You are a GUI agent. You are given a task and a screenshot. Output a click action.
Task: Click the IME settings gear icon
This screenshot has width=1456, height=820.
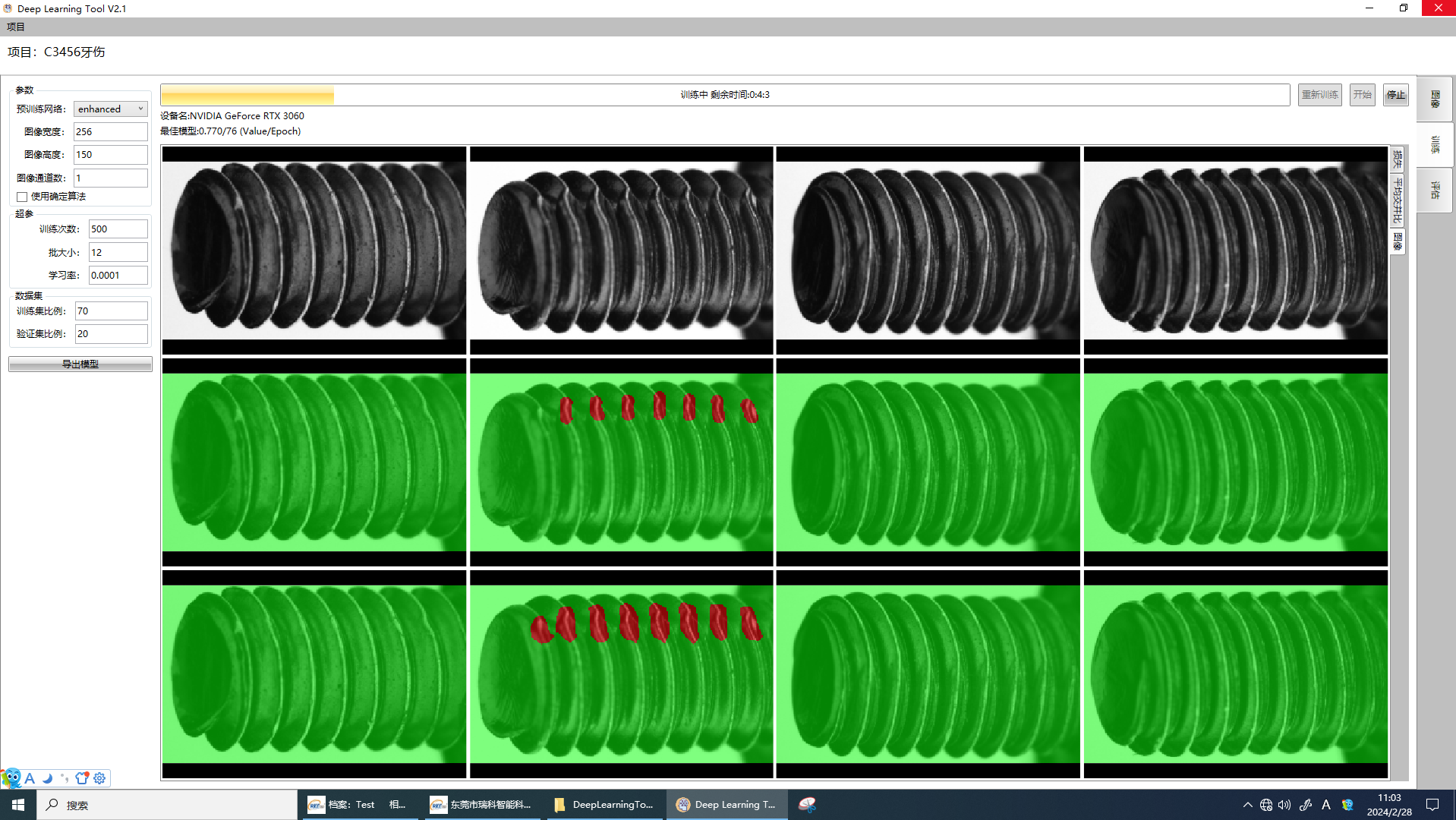point(99,778)
